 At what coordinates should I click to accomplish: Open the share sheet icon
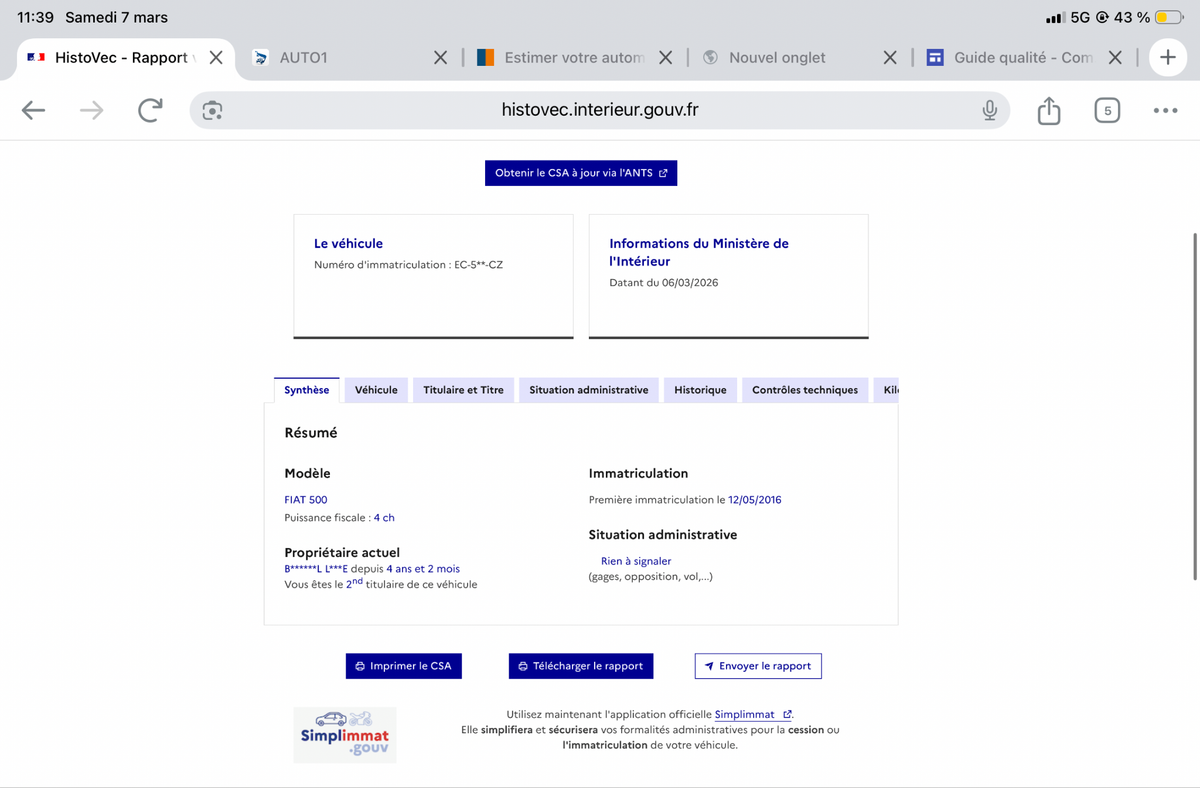1048,110
